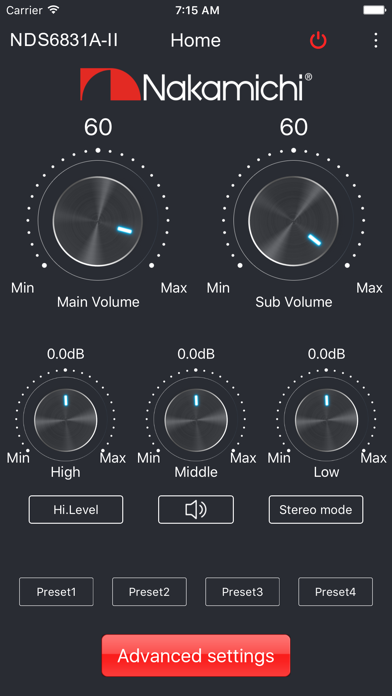Choose Preset3
Screen dimensions: 392x696
[242, 592]
